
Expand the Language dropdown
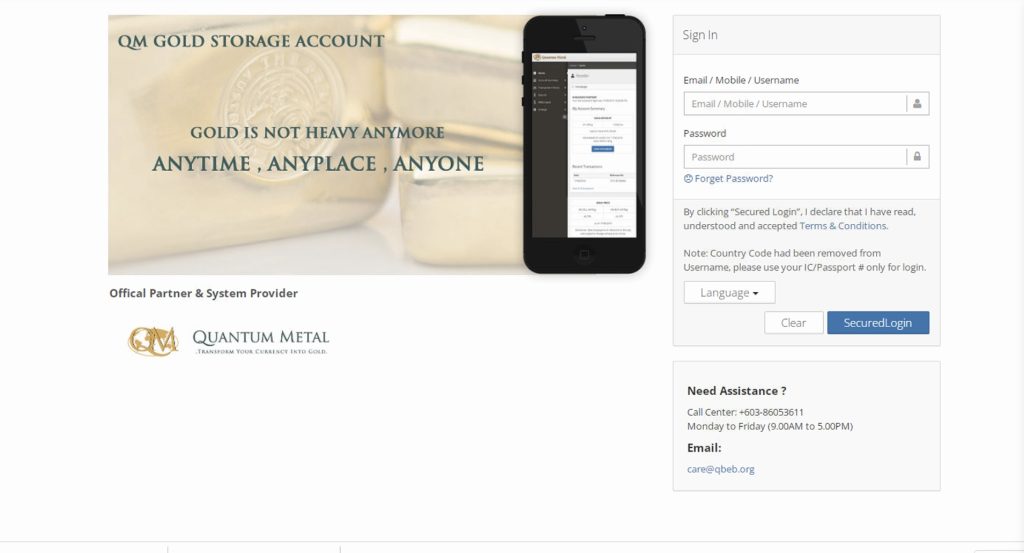coord(729,292)
